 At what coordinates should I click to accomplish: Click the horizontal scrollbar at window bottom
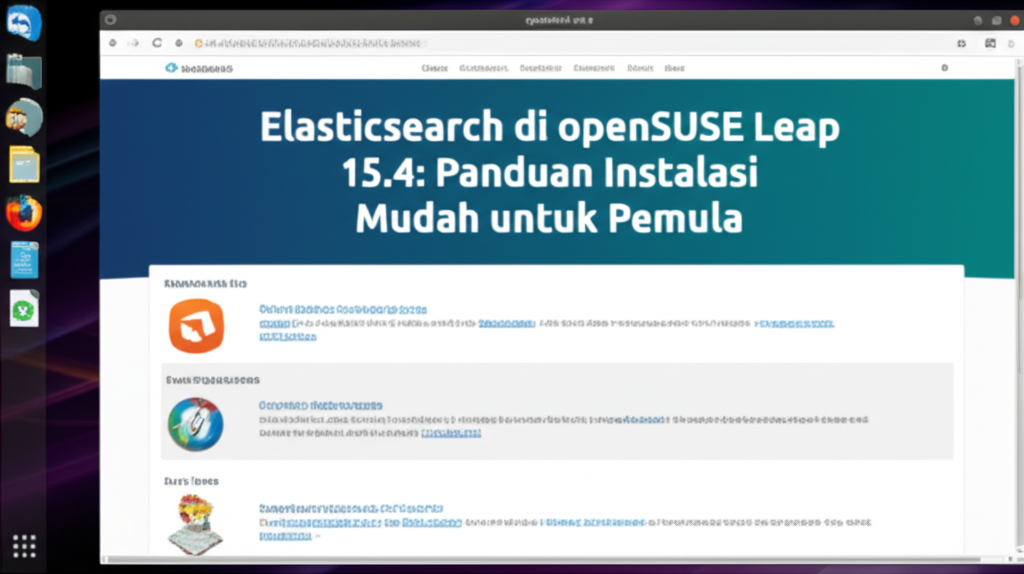point(542,560)
